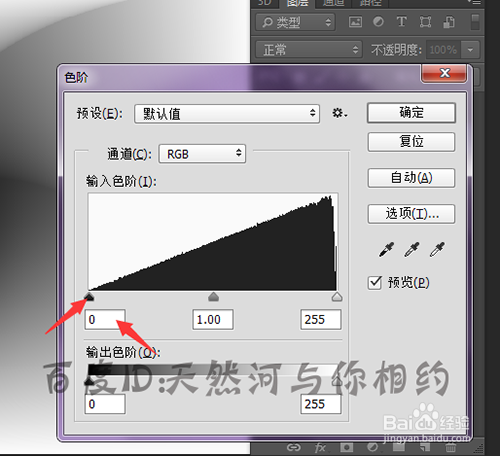
Task: Create new fill or adjustment layer
Action: click(x=373, y=447)
